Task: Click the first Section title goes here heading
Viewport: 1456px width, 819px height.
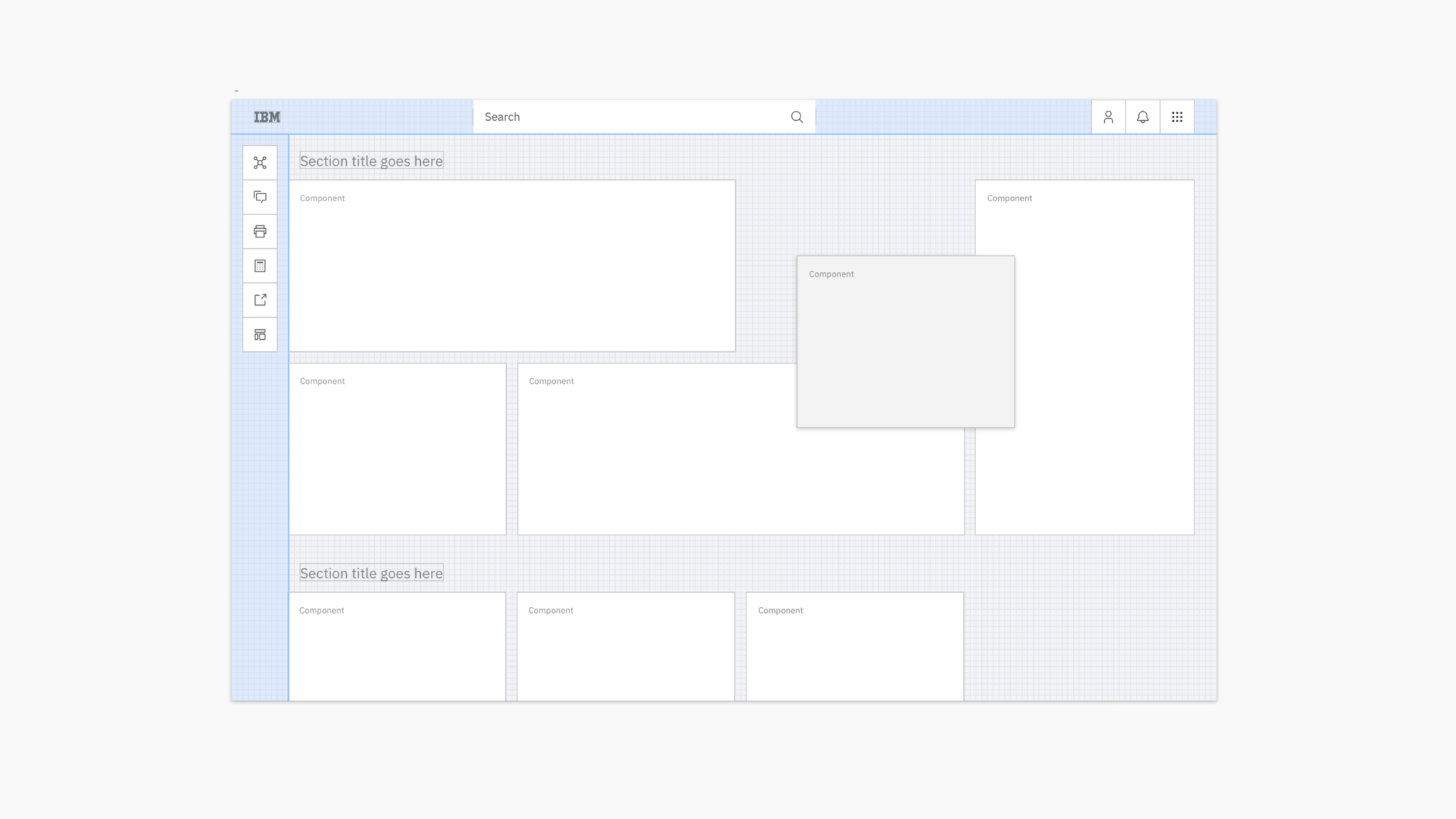Action: point(370,161)
